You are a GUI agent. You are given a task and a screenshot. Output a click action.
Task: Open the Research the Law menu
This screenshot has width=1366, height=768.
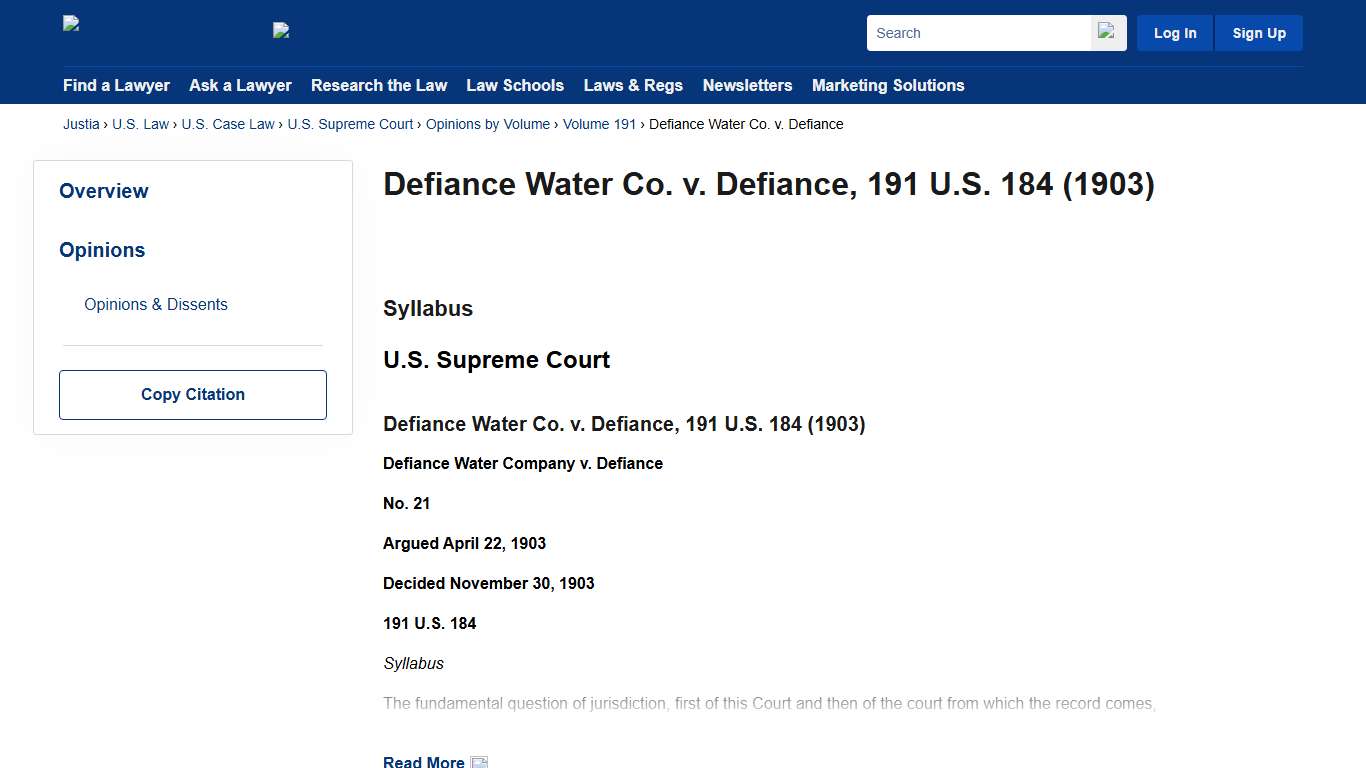click(x=379, y=85)
